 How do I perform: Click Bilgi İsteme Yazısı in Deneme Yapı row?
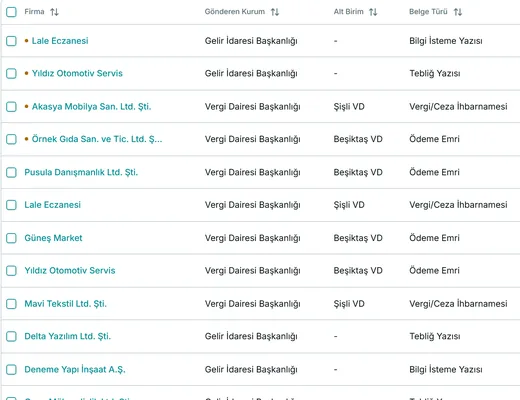point(446,369)
